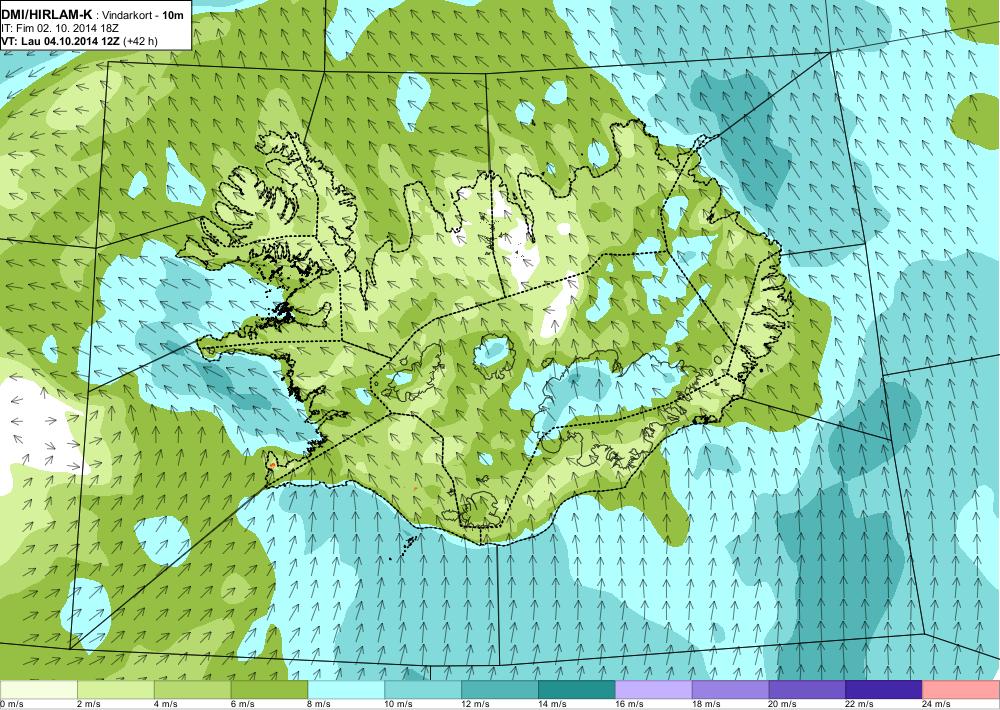Click the "2 m/s" legend label
The height and width of the screenshot is (710, 1000).
coord(89,704)
